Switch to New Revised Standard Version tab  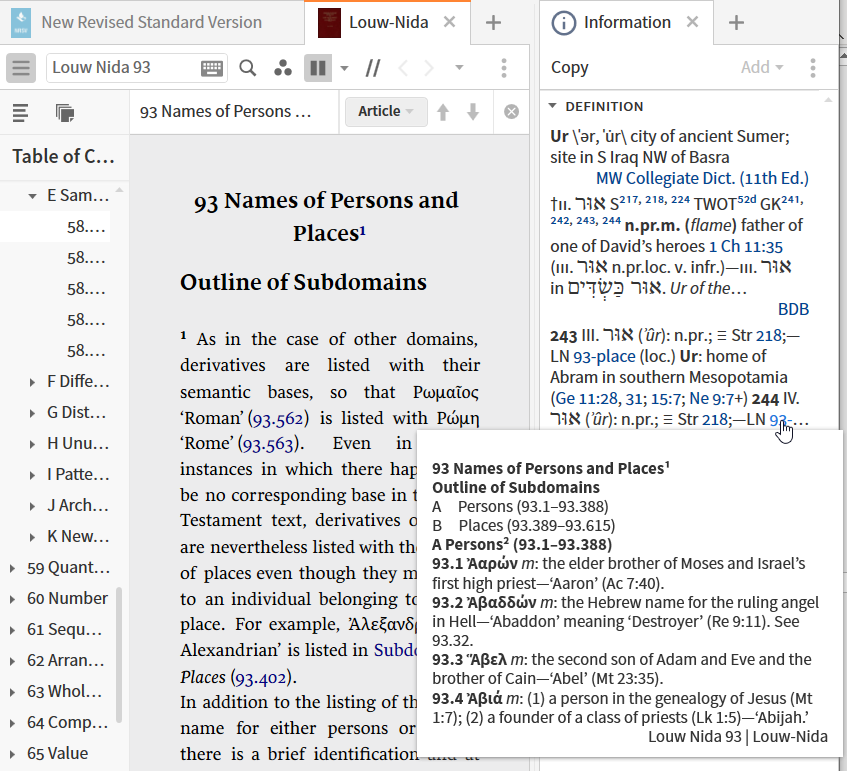pos(151,22)
